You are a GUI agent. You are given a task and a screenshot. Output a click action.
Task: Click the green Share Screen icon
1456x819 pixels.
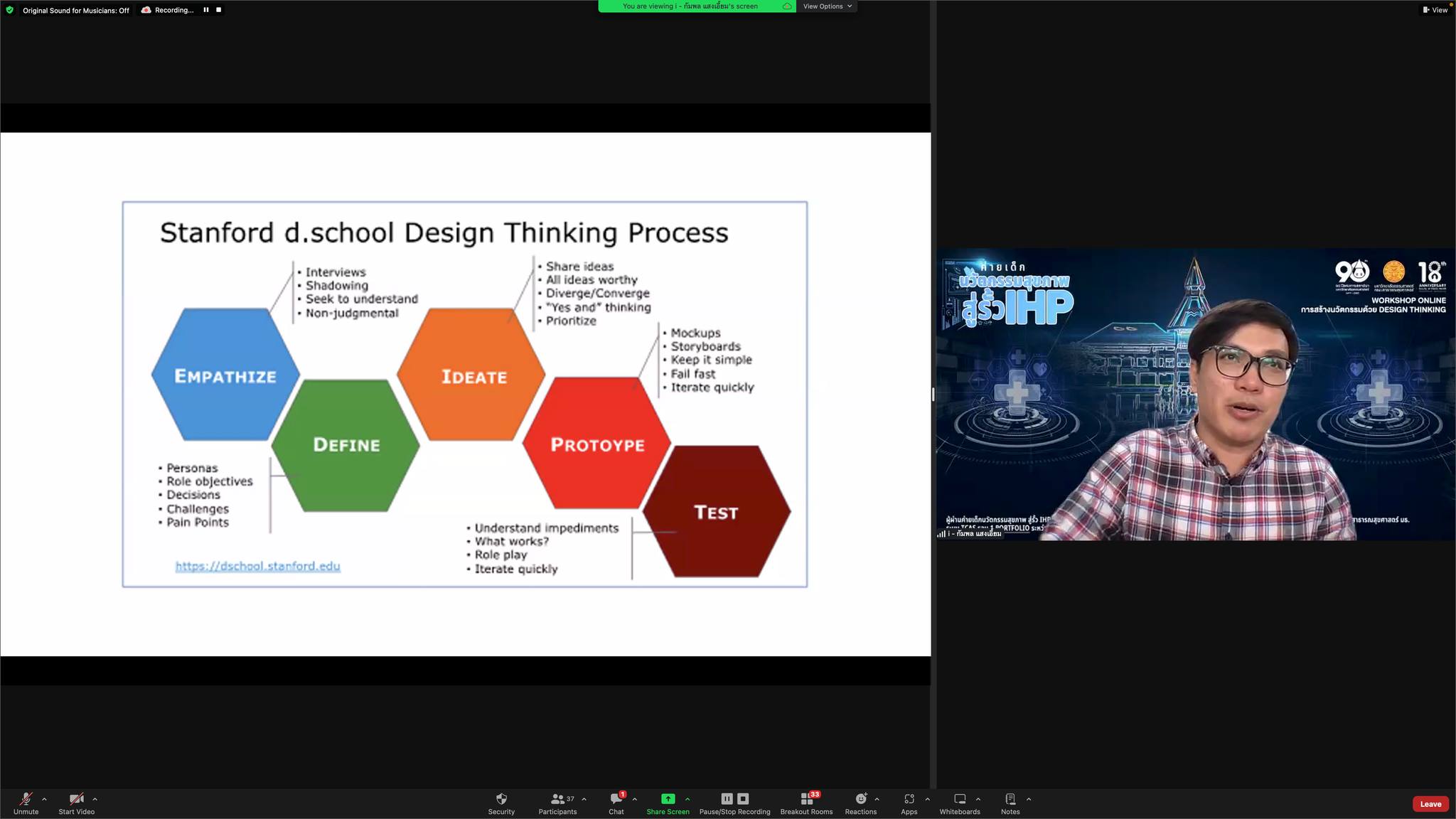tap(668, 799)
